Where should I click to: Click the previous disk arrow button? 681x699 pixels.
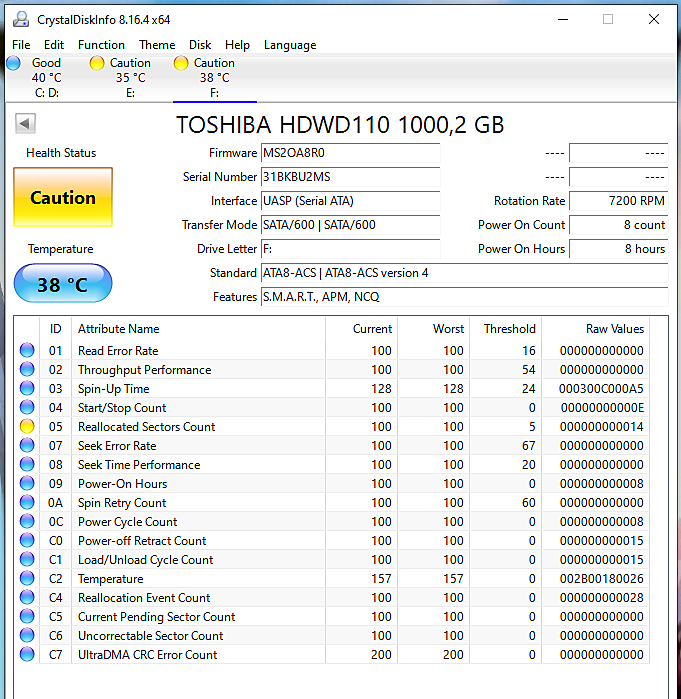coord(25,123)
